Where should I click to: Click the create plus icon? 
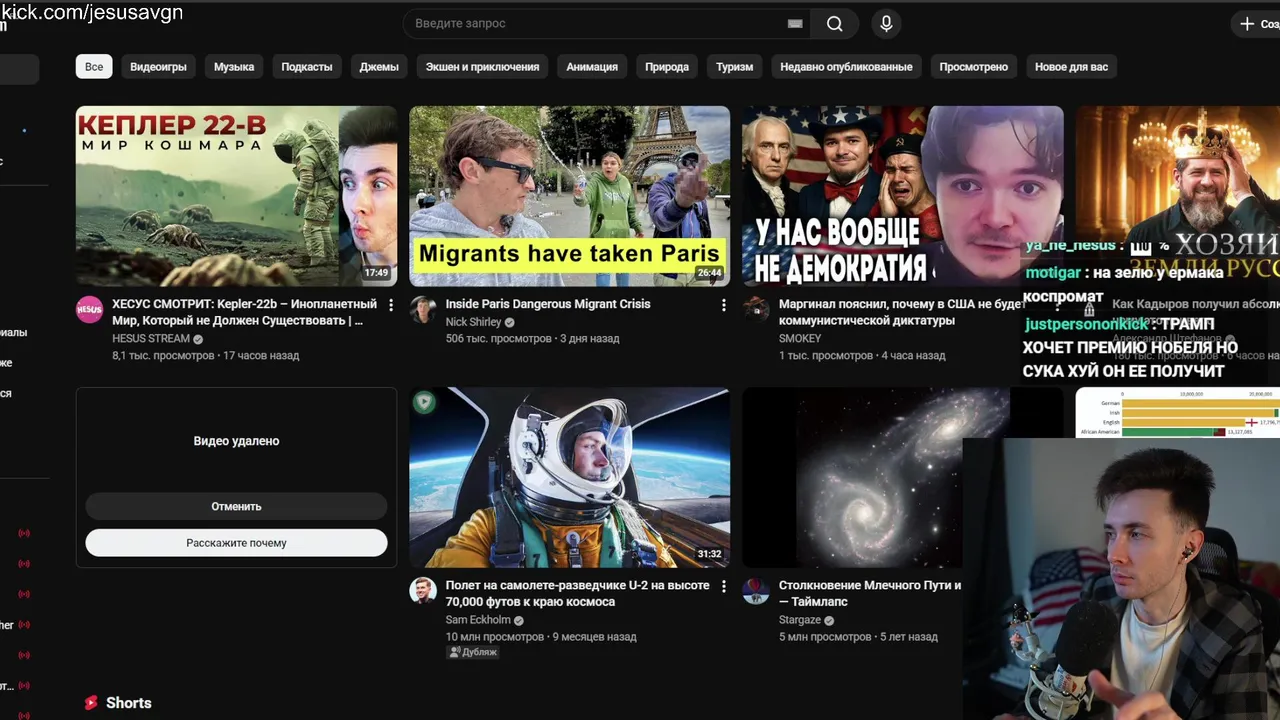[x=1247, y=24]
